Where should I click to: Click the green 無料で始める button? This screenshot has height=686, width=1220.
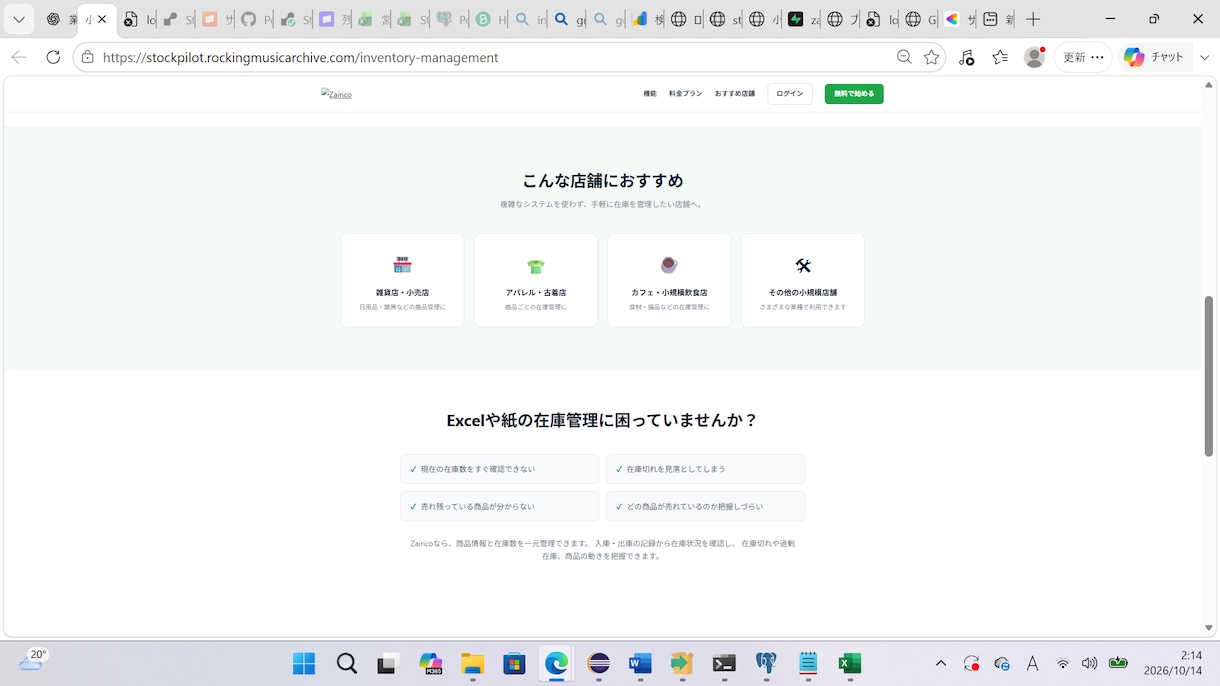pyautogui.click(x=854, y=94)
